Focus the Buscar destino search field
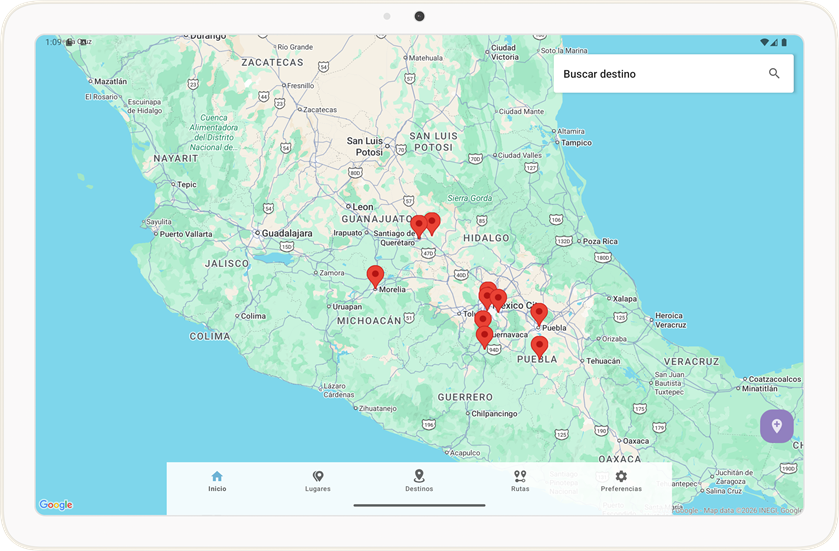Image resolution: width=839 pixels, height=551 pixels. 673,73
